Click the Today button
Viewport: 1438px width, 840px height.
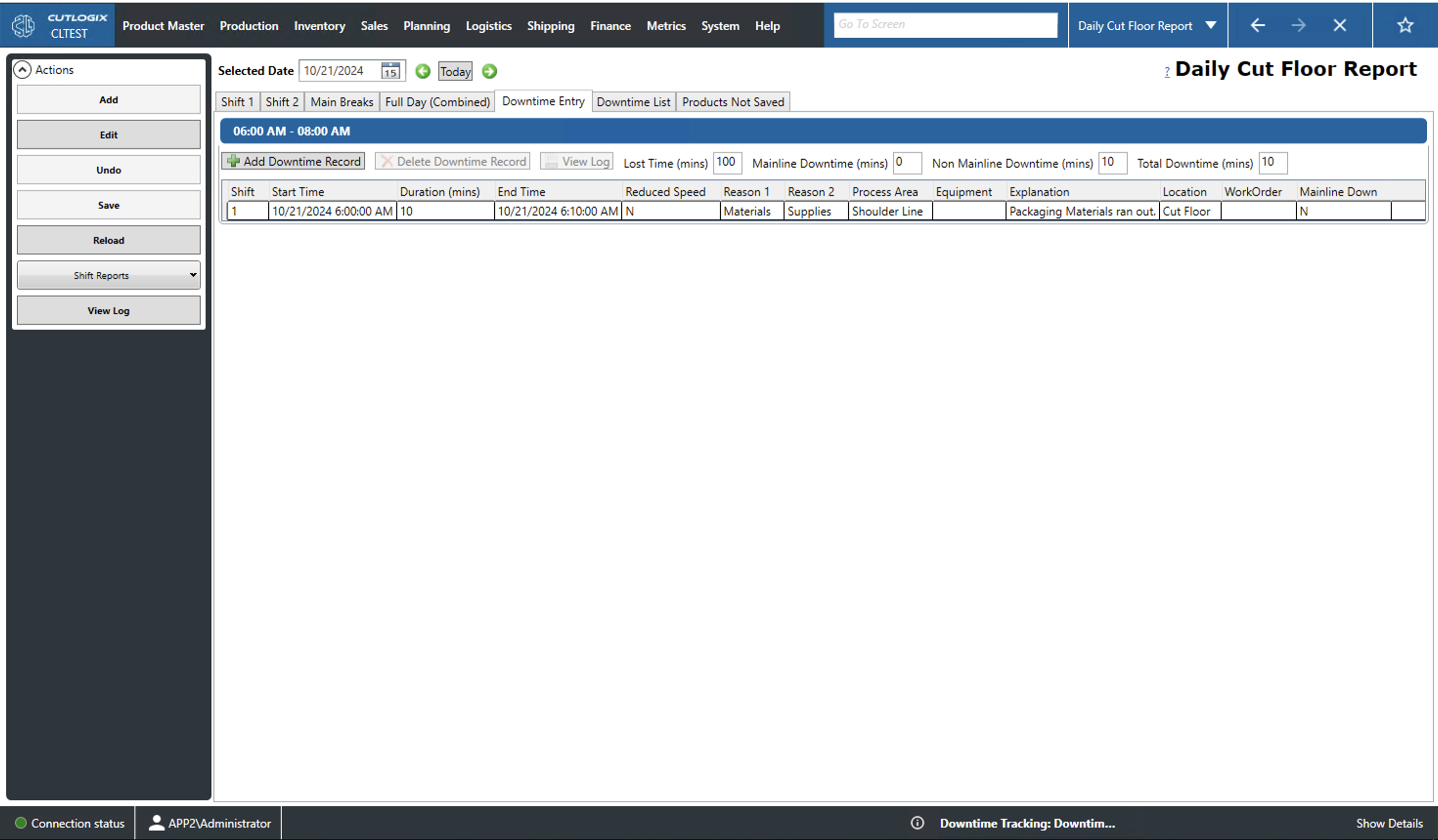pos(455,71)
